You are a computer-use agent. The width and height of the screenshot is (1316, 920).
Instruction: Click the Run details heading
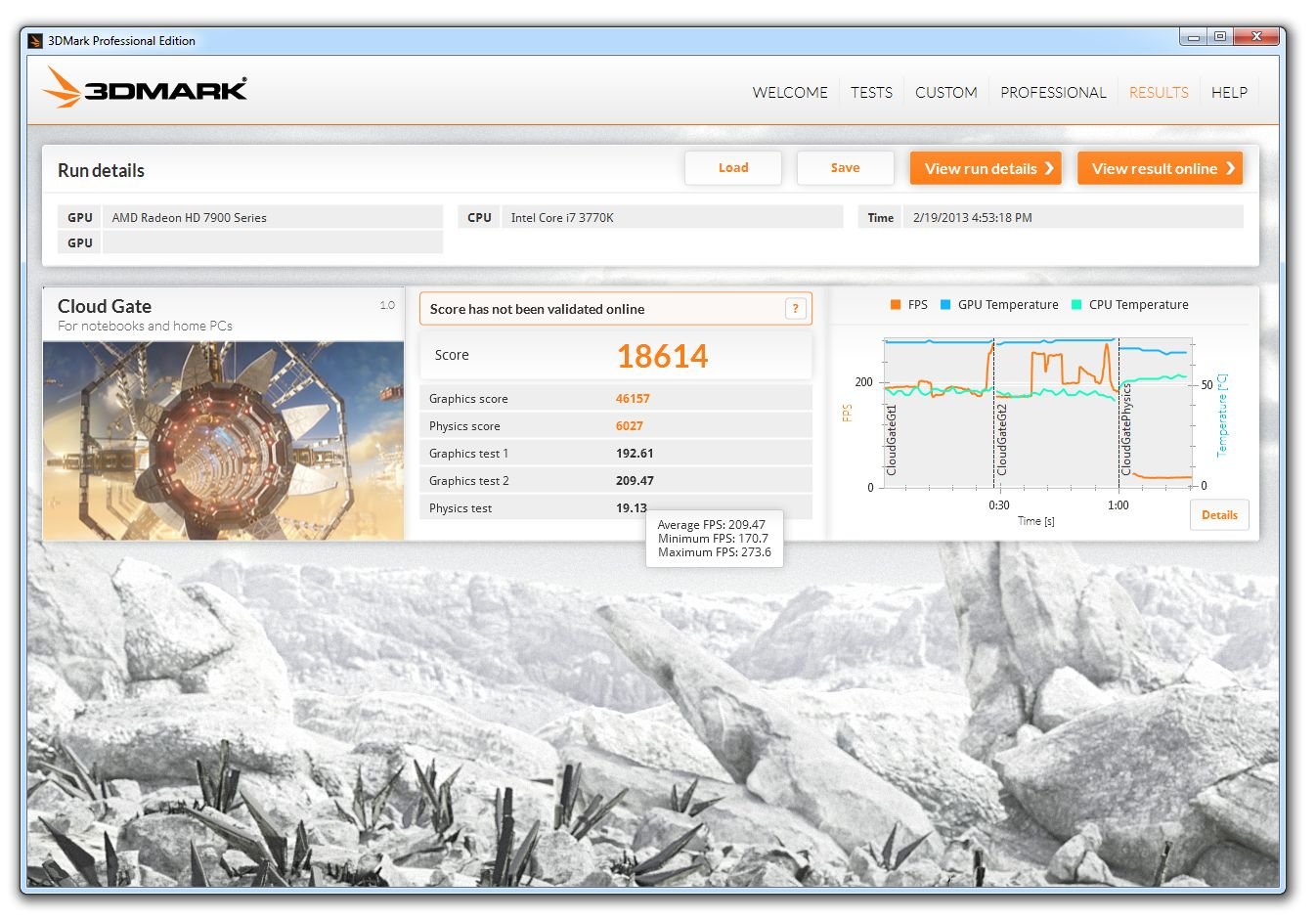pos(101,170)
